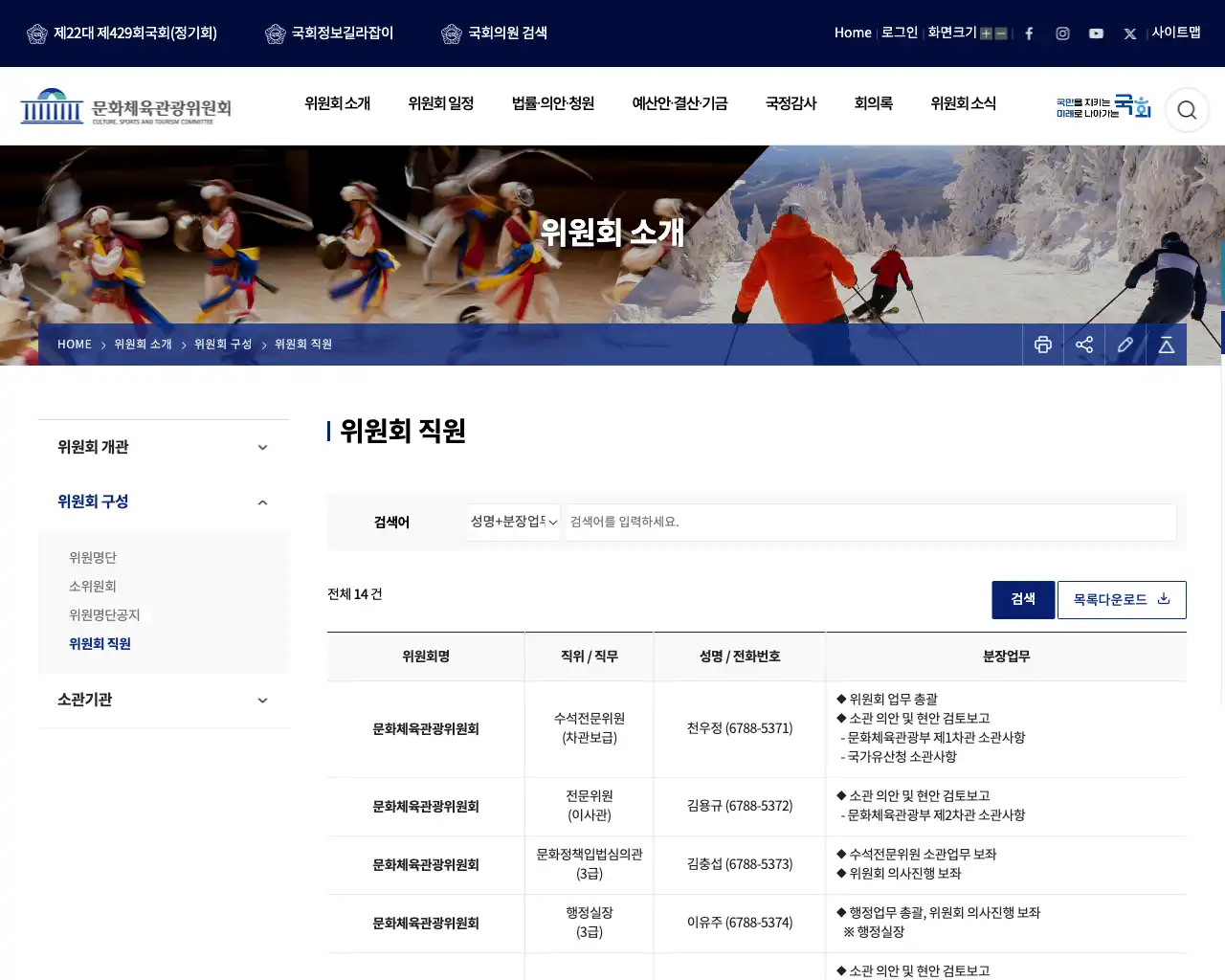Open the 로그인 login link
1225x980 pixels.
[x=900, y=33]
